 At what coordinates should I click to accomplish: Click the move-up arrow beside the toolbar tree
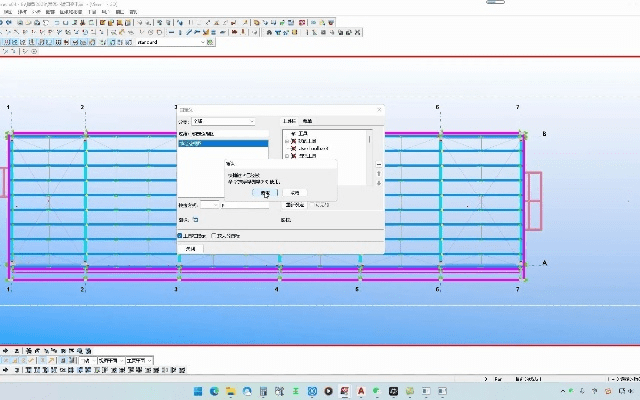click(378, 174)
